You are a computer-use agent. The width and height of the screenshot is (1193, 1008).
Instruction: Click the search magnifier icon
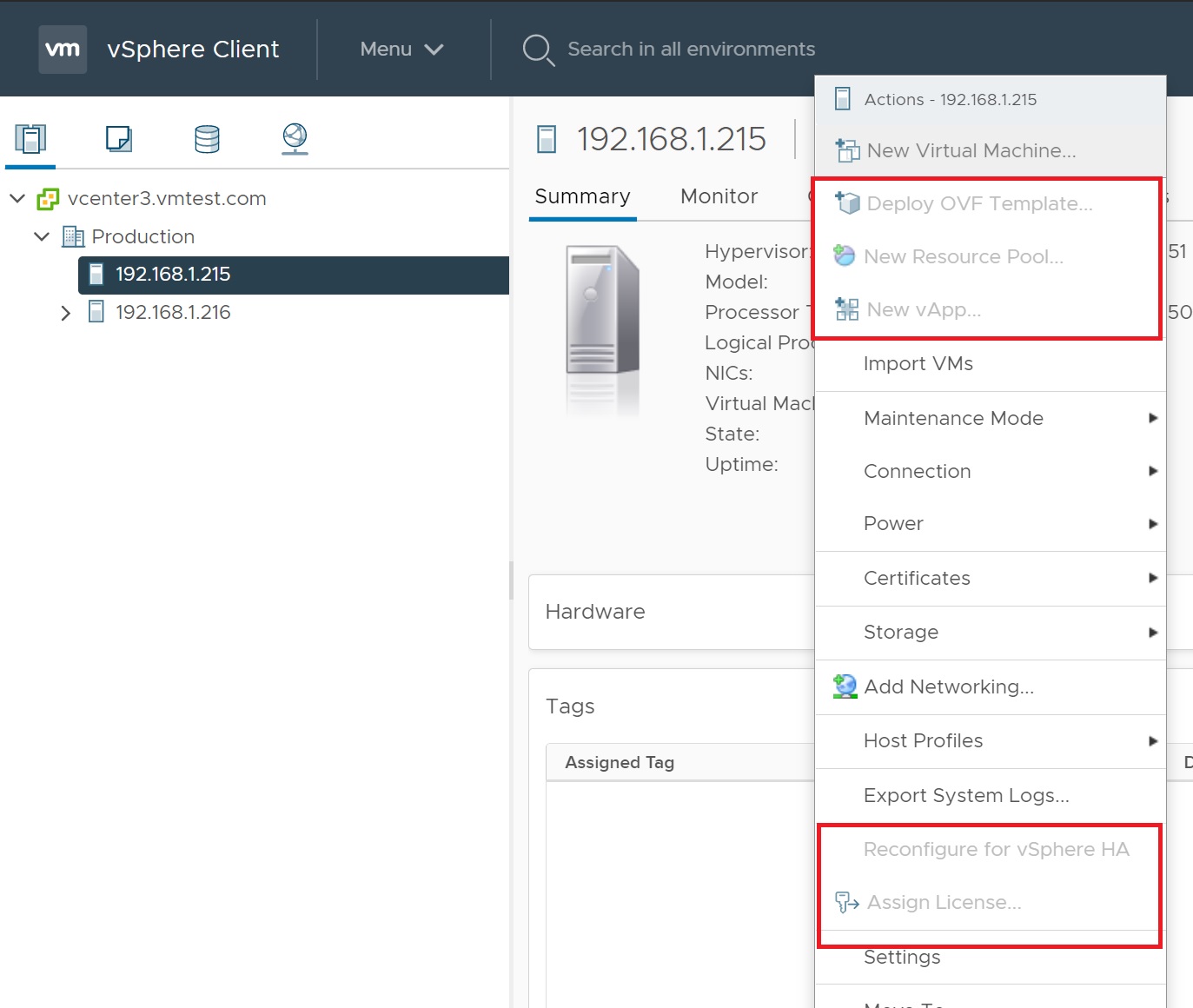click(x=538, y=50)
